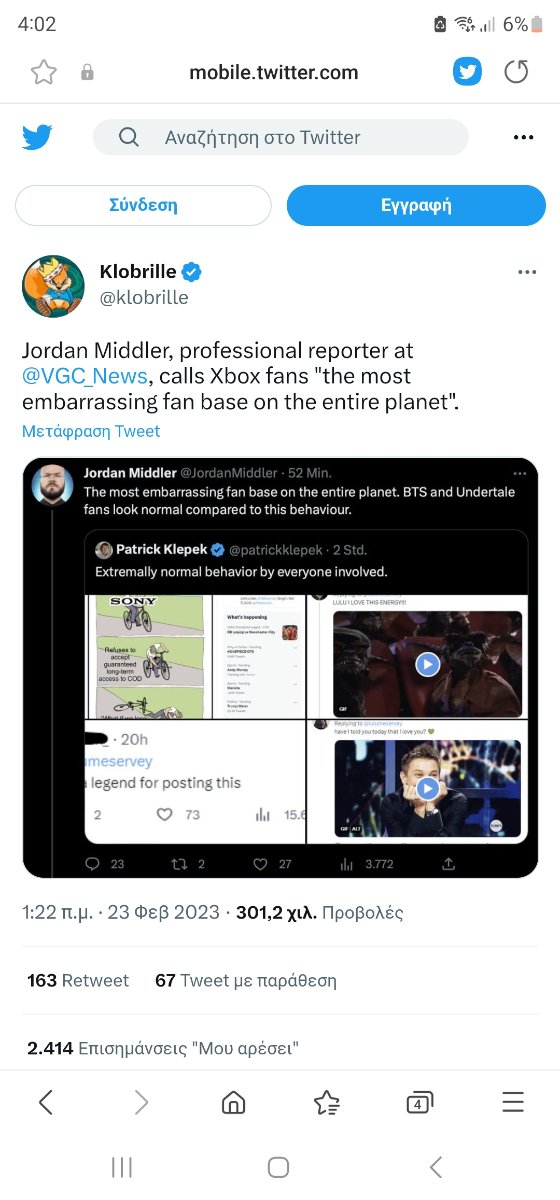Screen dimensions: 560x1200
Task: Tap the blue Twitter app icon in the address bar
Action: point(467,72)
